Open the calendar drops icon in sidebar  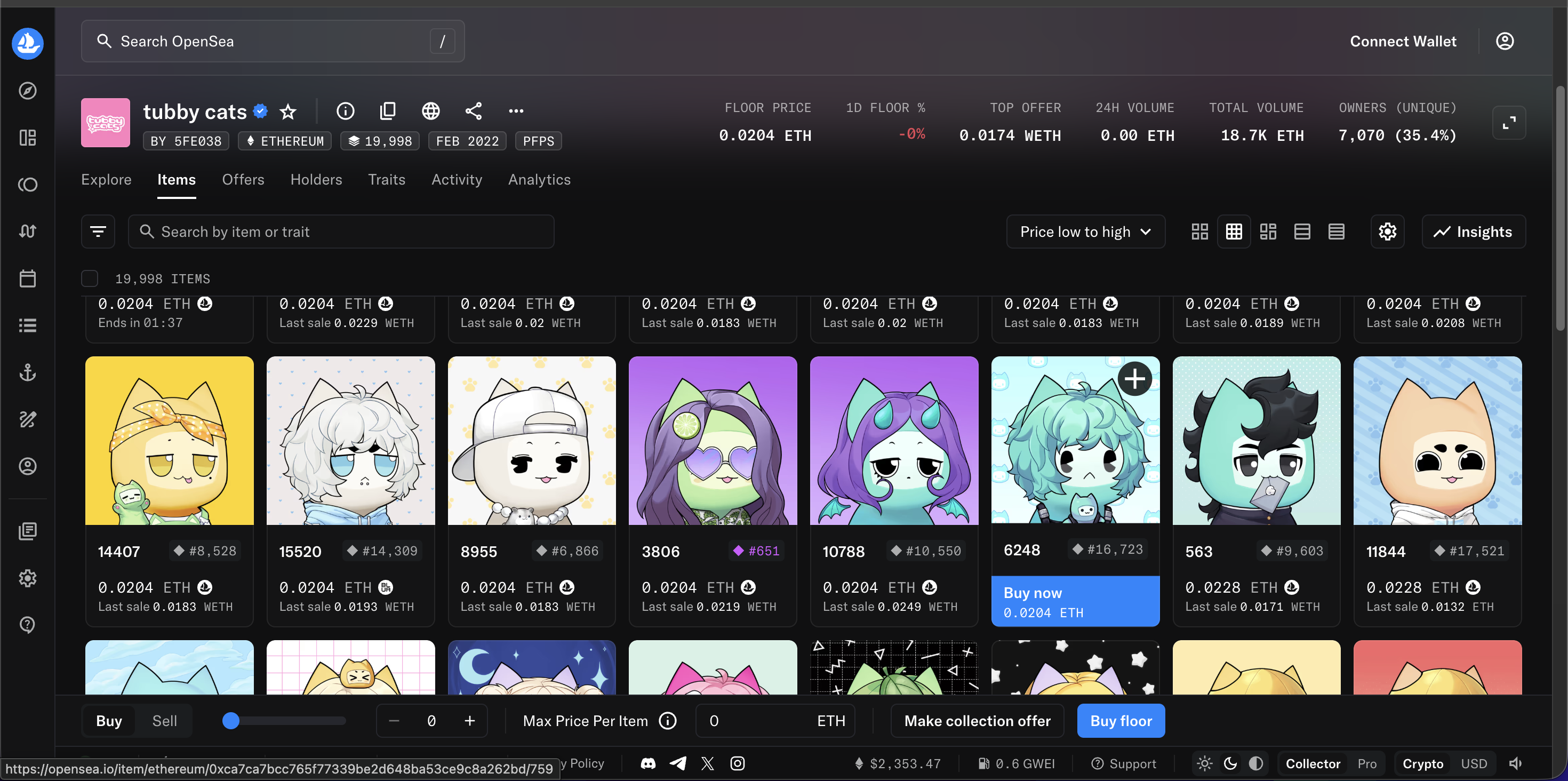(x=27, y=278)
